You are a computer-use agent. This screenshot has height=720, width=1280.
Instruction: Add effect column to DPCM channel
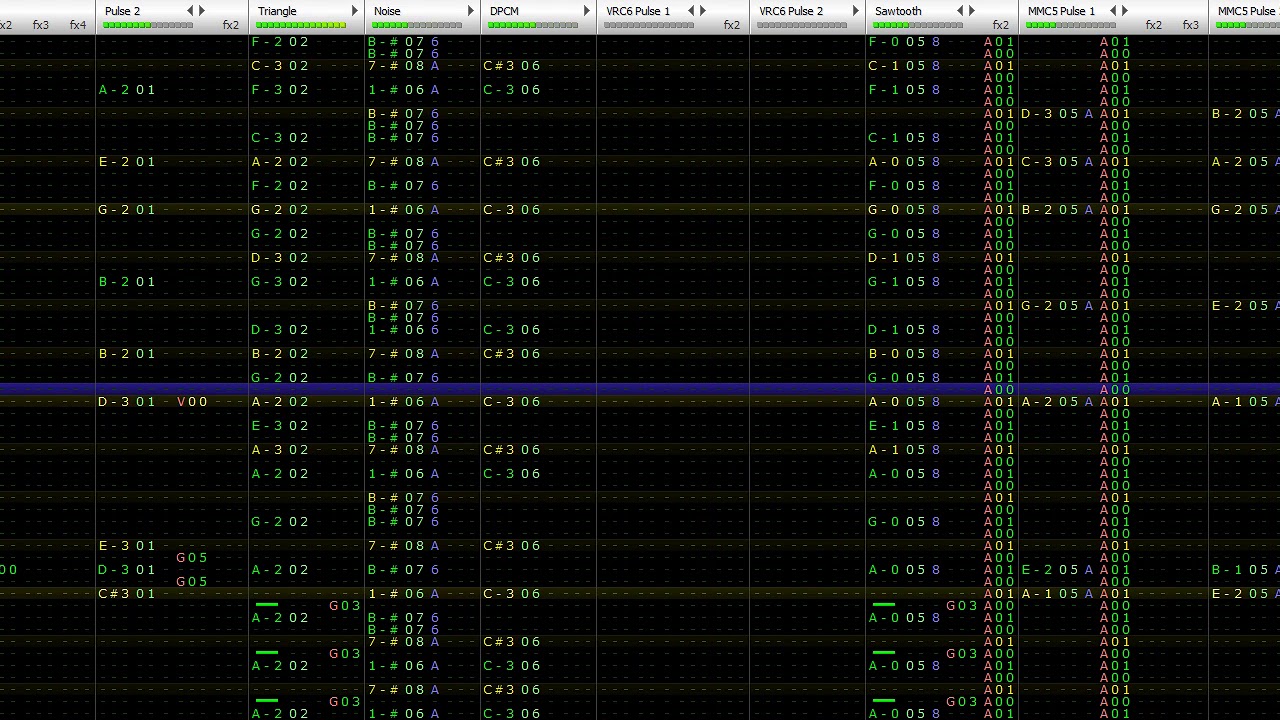pos(587,11)
